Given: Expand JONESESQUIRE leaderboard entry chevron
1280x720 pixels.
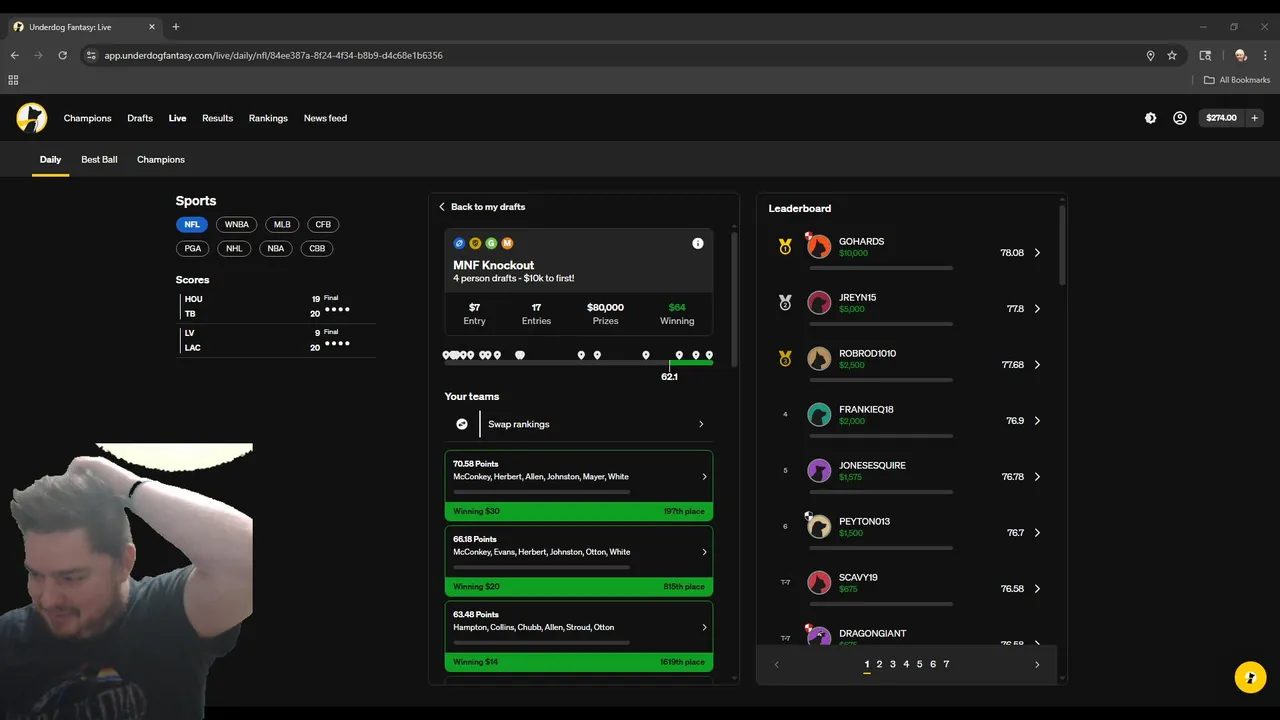Looking at the screenshot, I should pos(1037,477).
